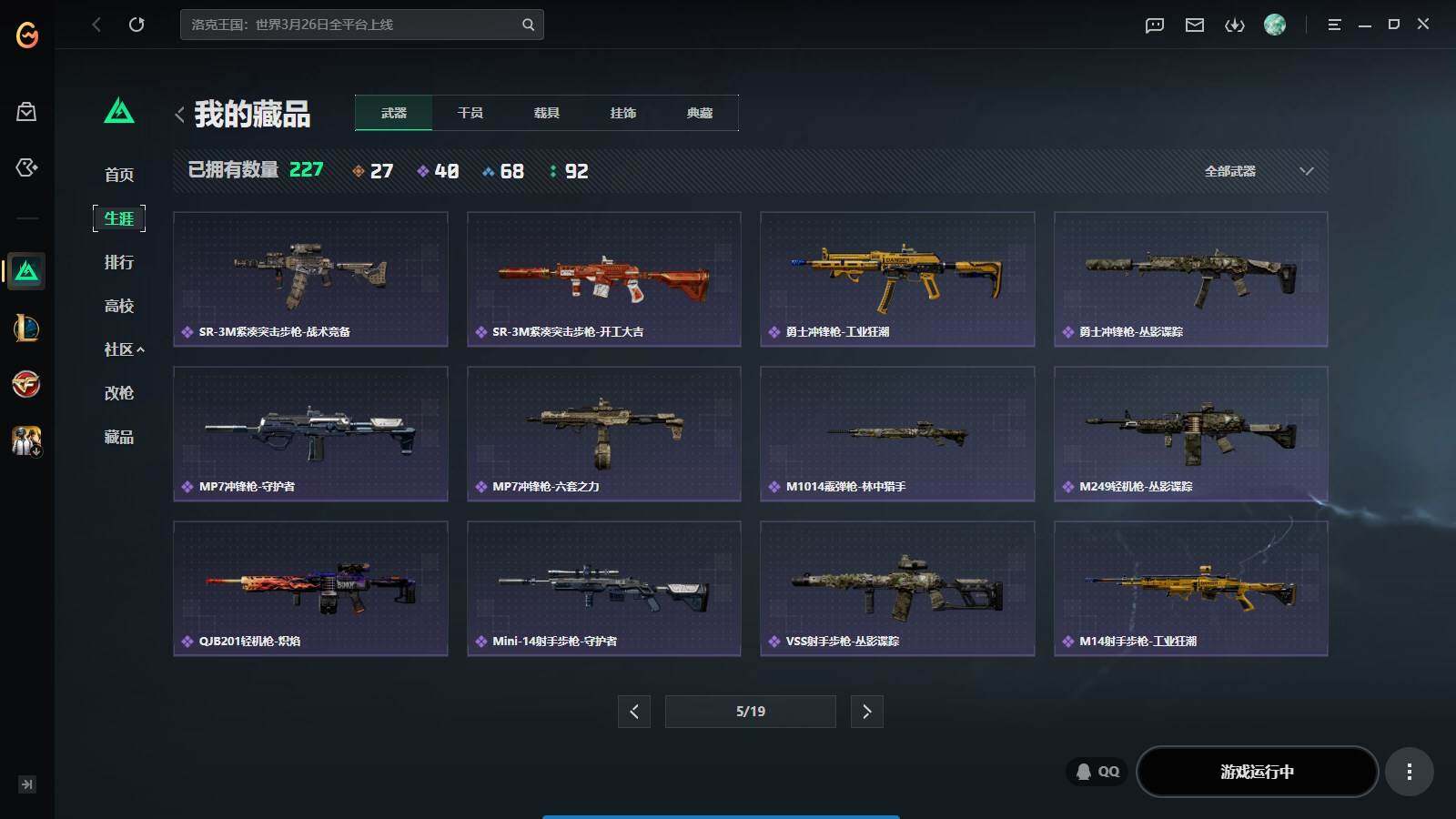Open the store bag icon in left sidebar
Image resolution: width=1456 pixels, height=819 pixels.
(26, 112)
